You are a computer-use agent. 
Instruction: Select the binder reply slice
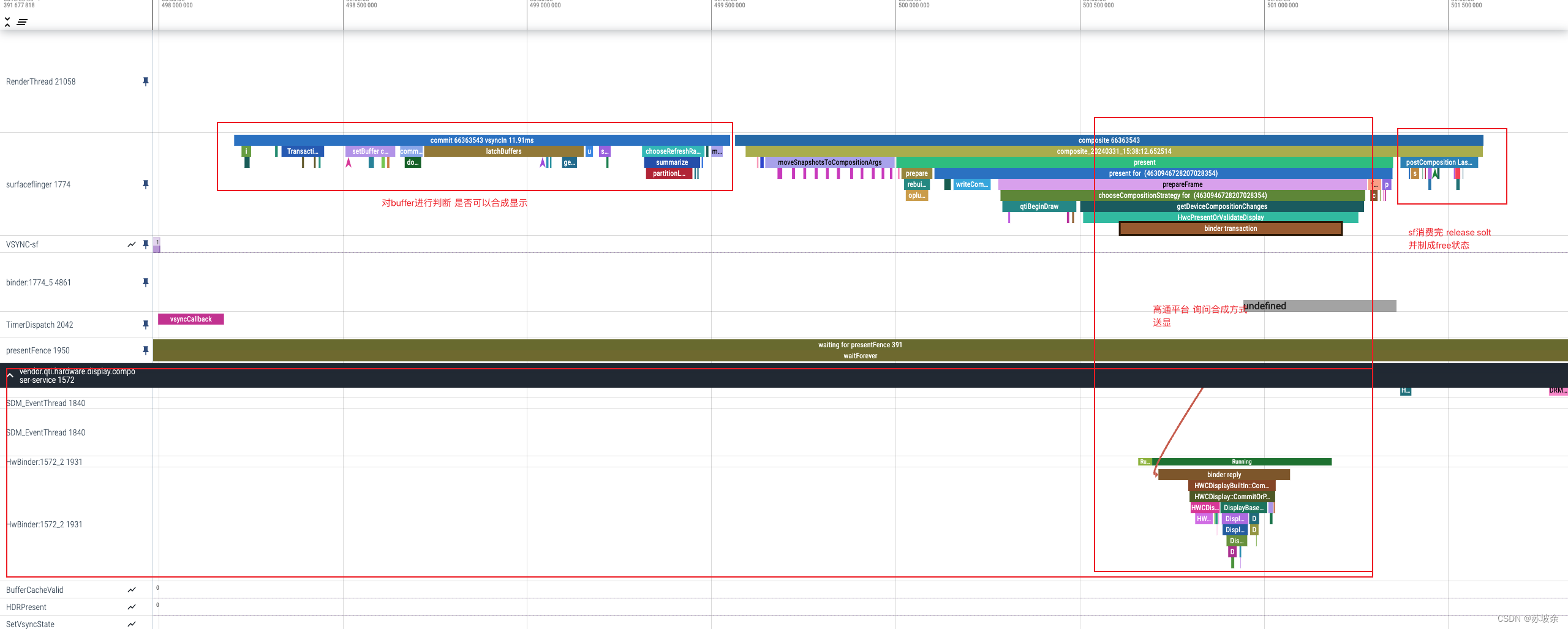[1224, 475]
